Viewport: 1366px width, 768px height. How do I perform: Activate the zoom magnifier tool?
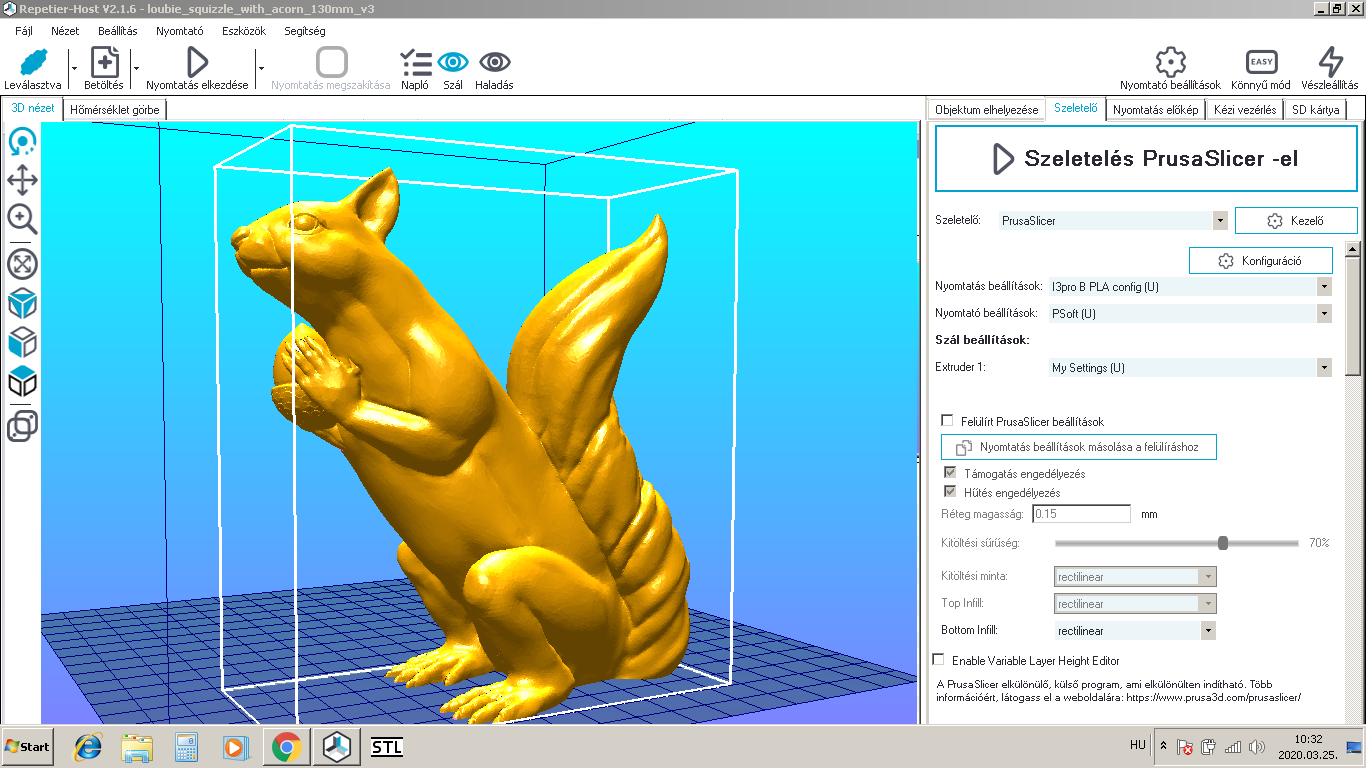[22, 219]
